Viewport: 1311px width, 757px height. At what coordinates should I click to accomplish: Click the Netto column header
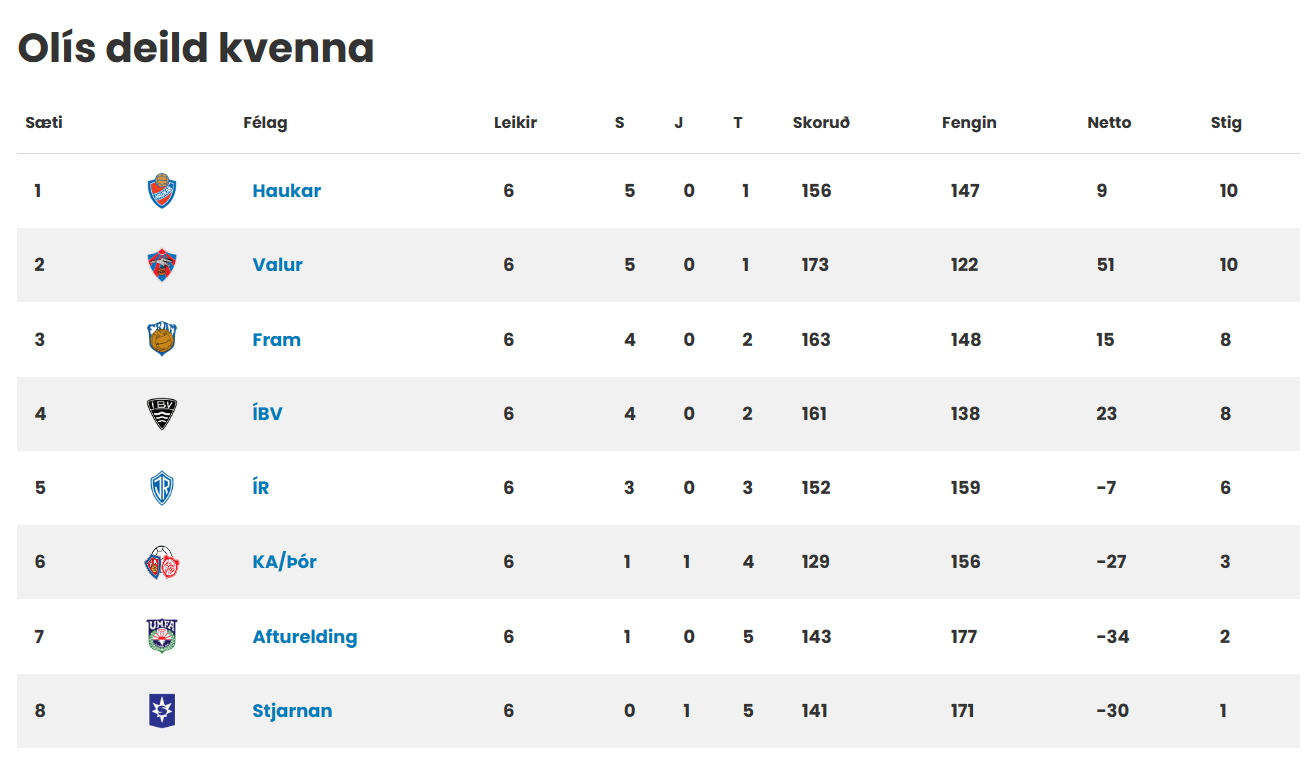(x=1109, y=123)
